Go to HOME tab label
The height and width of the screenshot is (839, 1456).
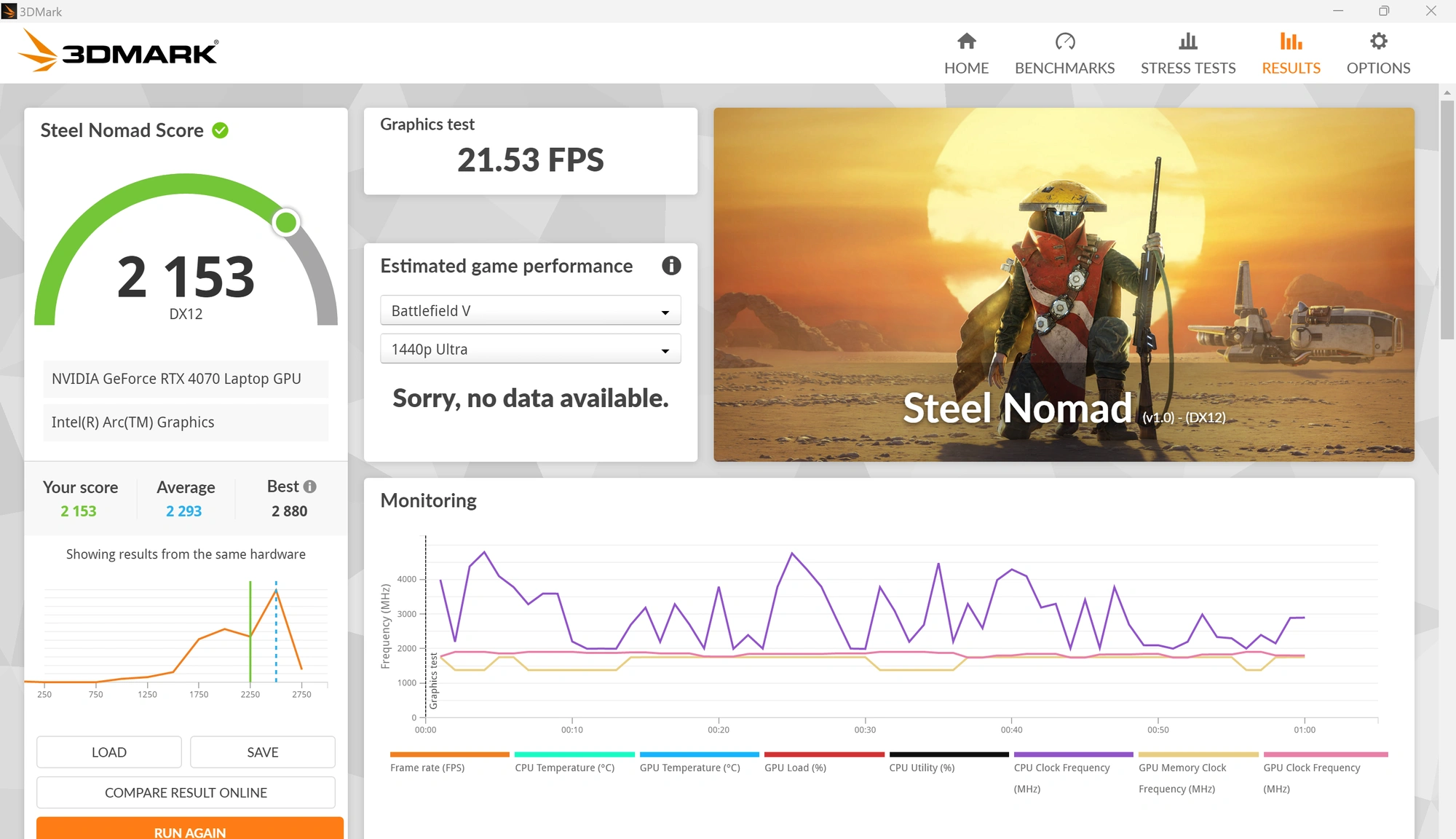pyautogui.click(x=966, y=68)
